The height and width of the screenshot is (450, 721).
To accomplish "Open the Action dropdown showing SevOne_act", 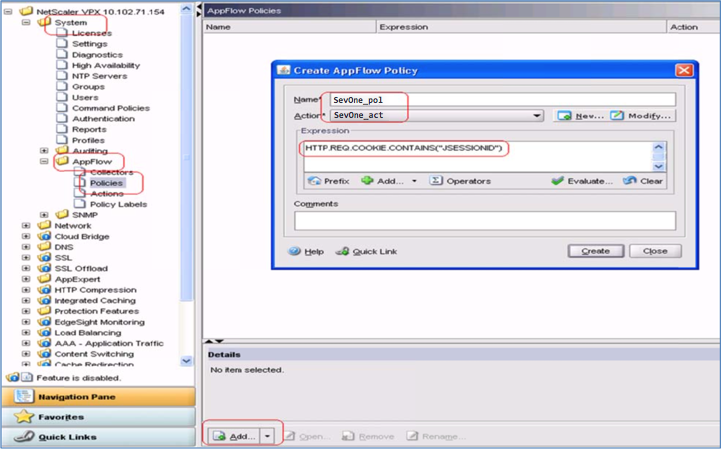I will 537,115.
